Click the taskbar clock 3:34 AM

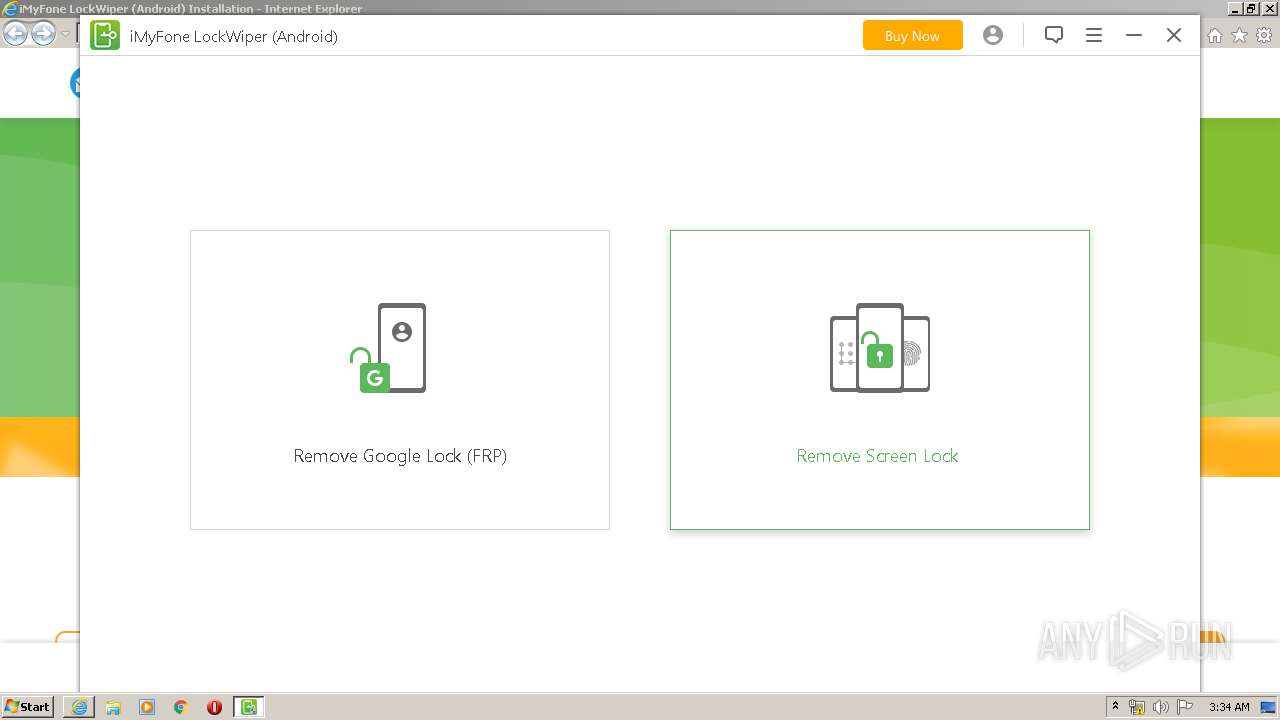[1229, 707]
